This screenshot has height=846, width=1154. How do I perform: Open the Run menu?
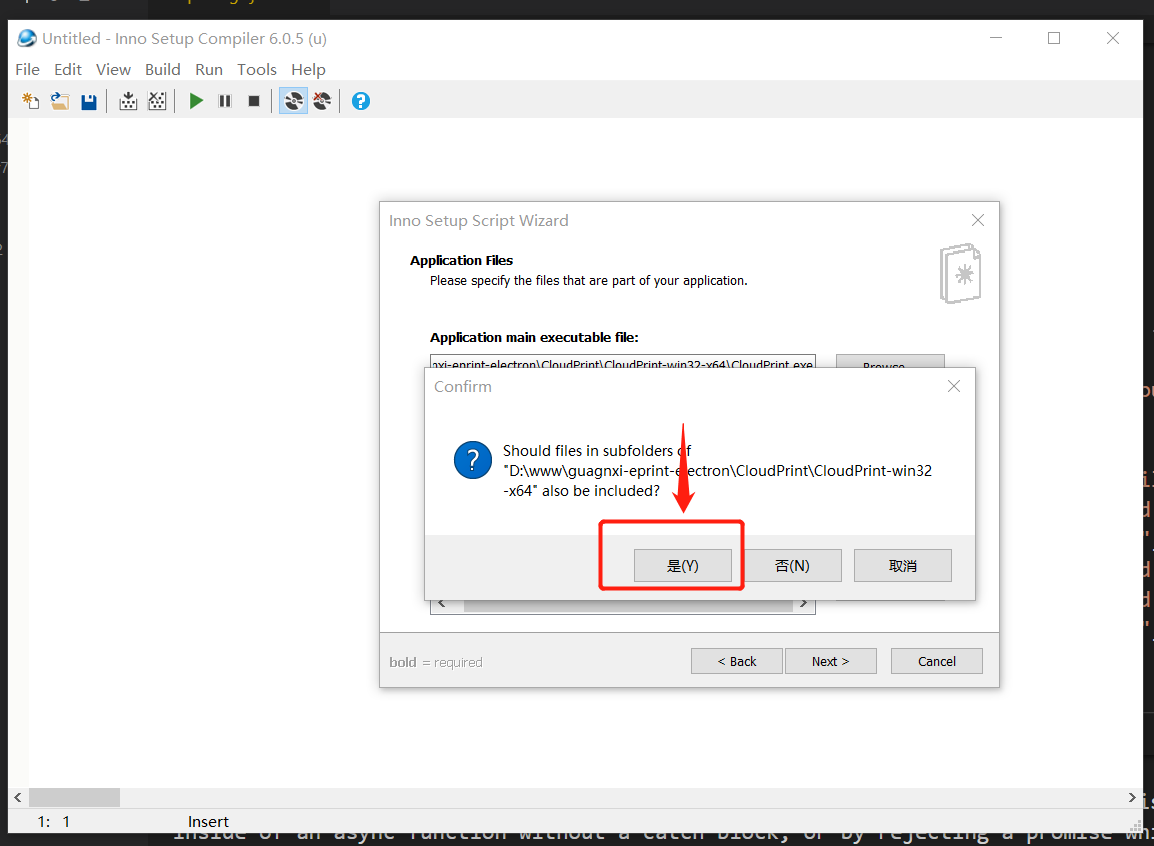[209, 69]
